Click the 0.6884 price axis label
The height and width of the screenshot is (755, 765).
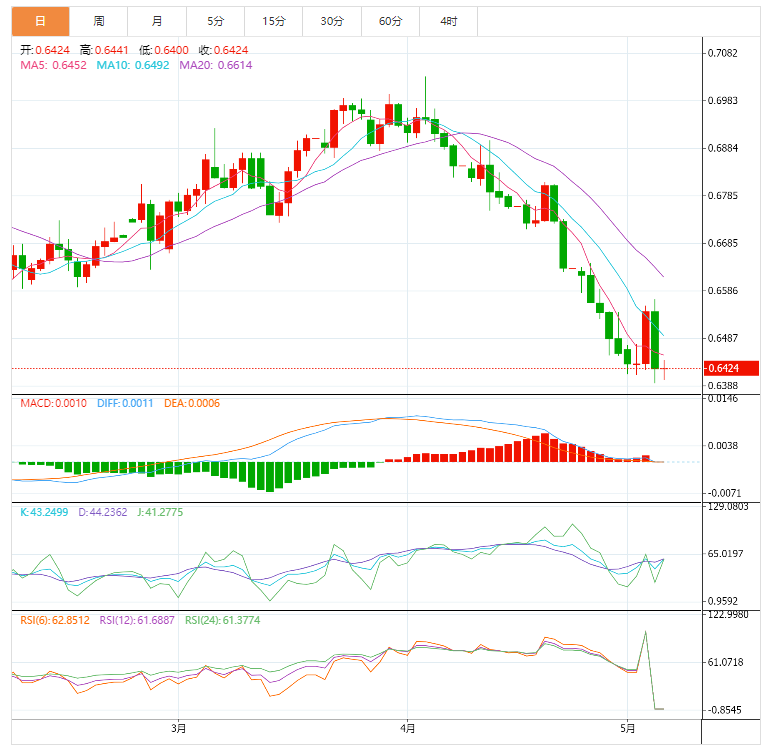pyautogui.click(x=723, y=148)
